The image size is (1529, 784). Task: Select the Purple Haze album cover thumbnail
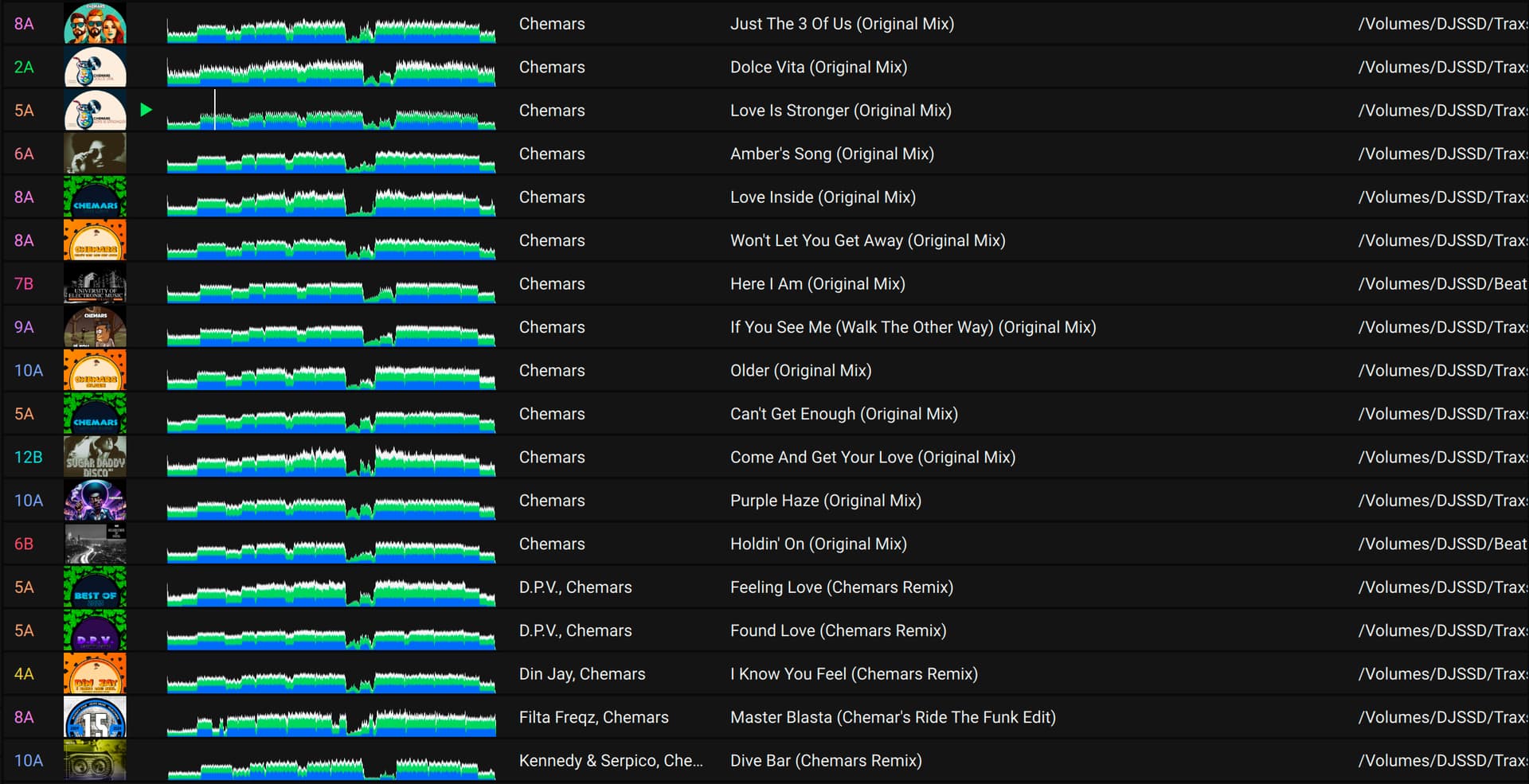pos(95,501)
